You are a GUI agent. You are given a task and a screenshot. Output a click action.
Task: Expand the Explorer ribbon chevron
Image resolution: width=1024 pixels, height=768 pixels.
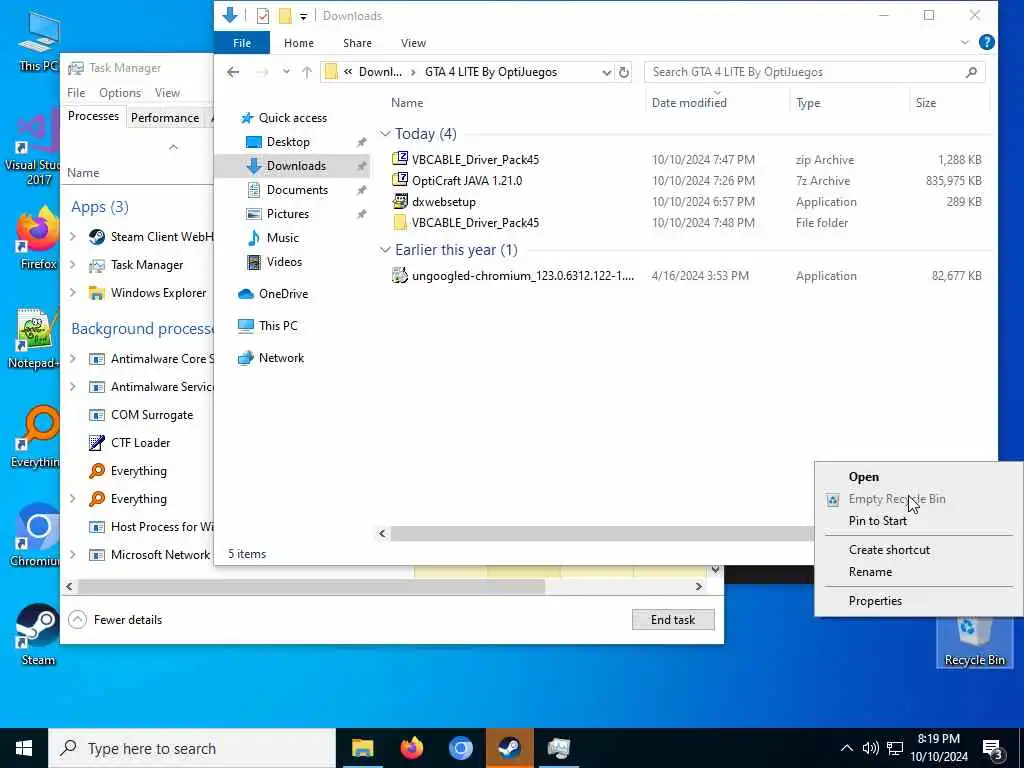(x=965, y=42)
